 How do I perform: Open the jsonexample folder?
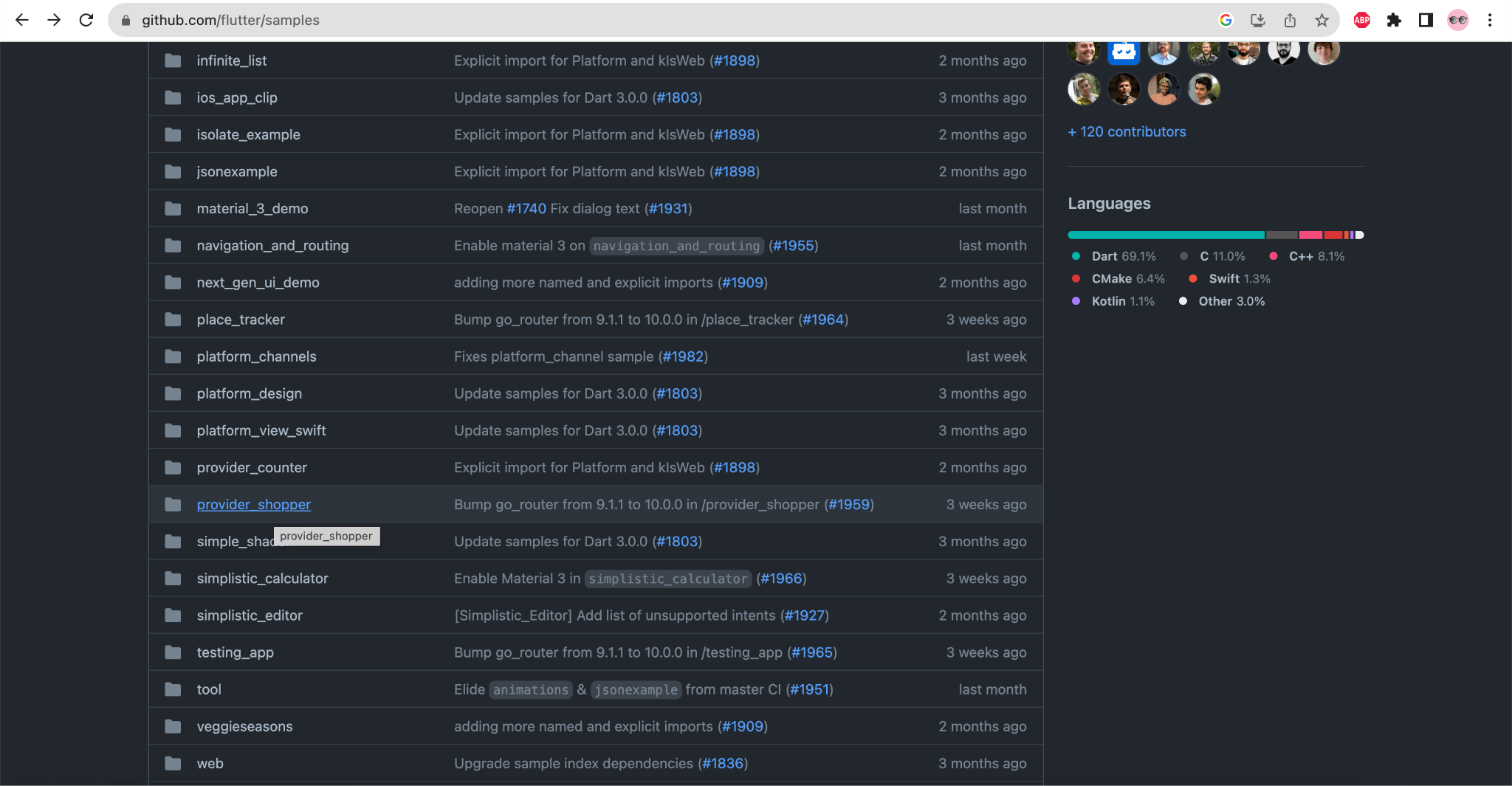(237, 171)
